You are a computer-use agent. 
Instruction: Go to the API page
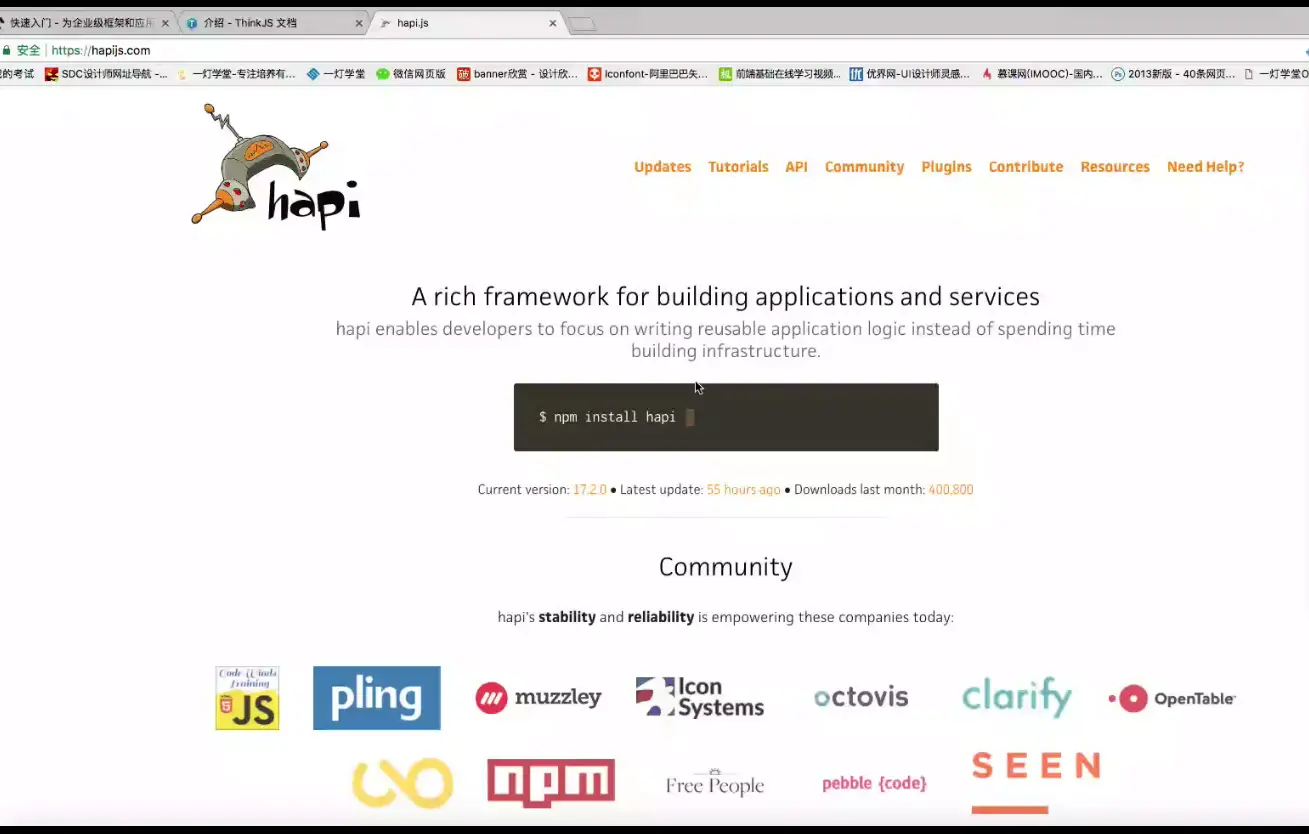(796, 167)
